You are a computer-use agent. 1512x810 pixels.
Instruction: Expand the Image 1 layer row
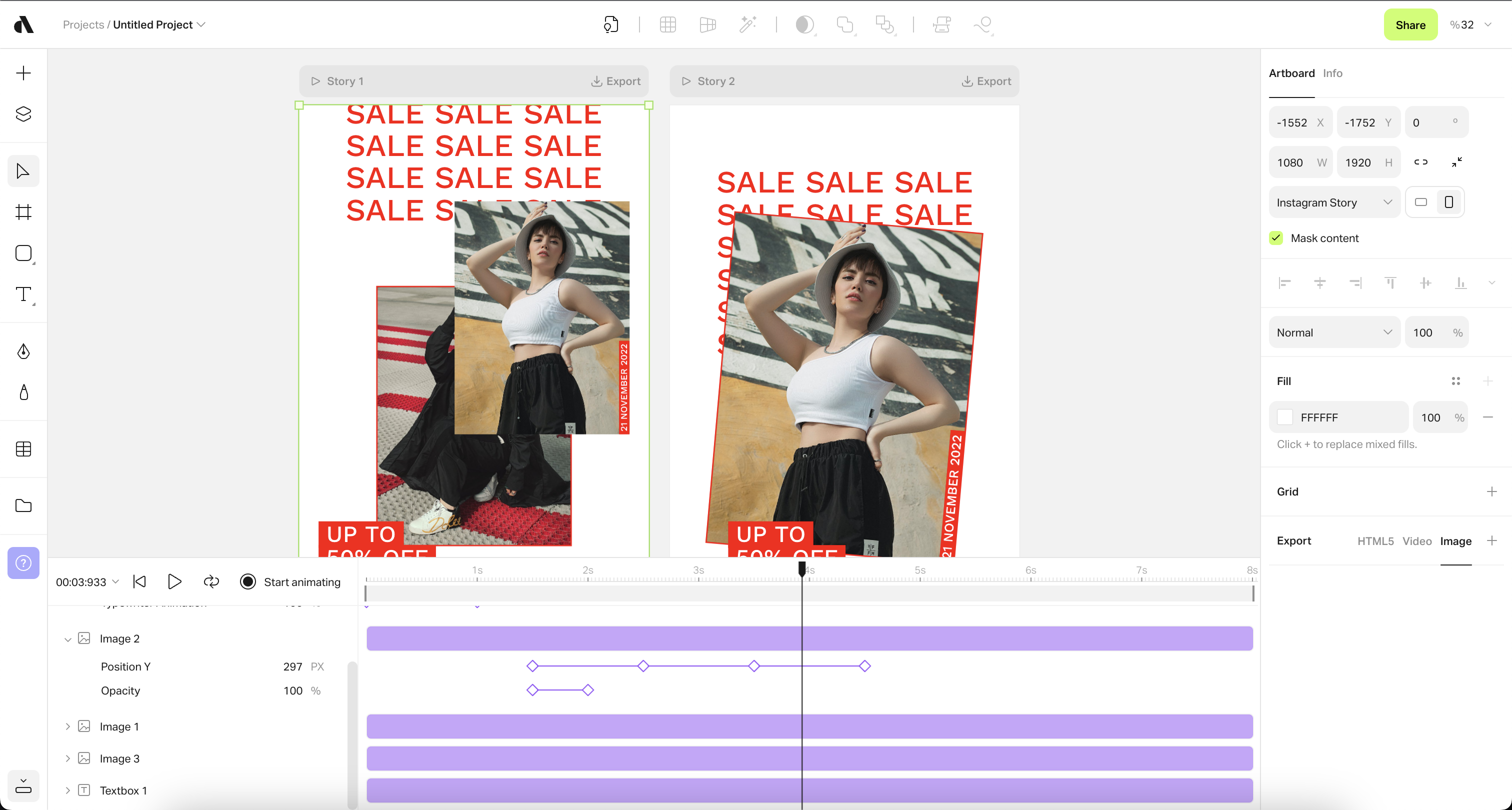(67, 726)
